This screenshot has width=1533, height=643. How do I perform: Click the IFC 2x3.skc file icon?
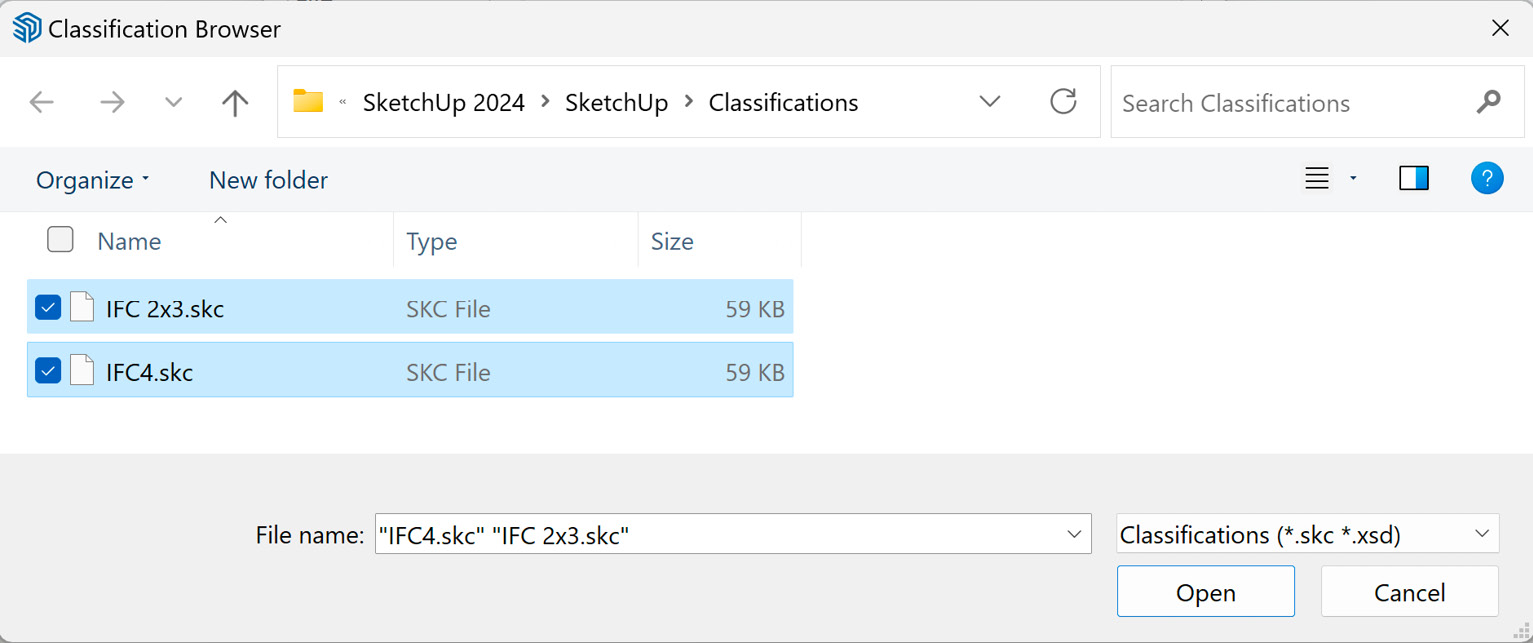pyautogui.click(x=83, y=308)
